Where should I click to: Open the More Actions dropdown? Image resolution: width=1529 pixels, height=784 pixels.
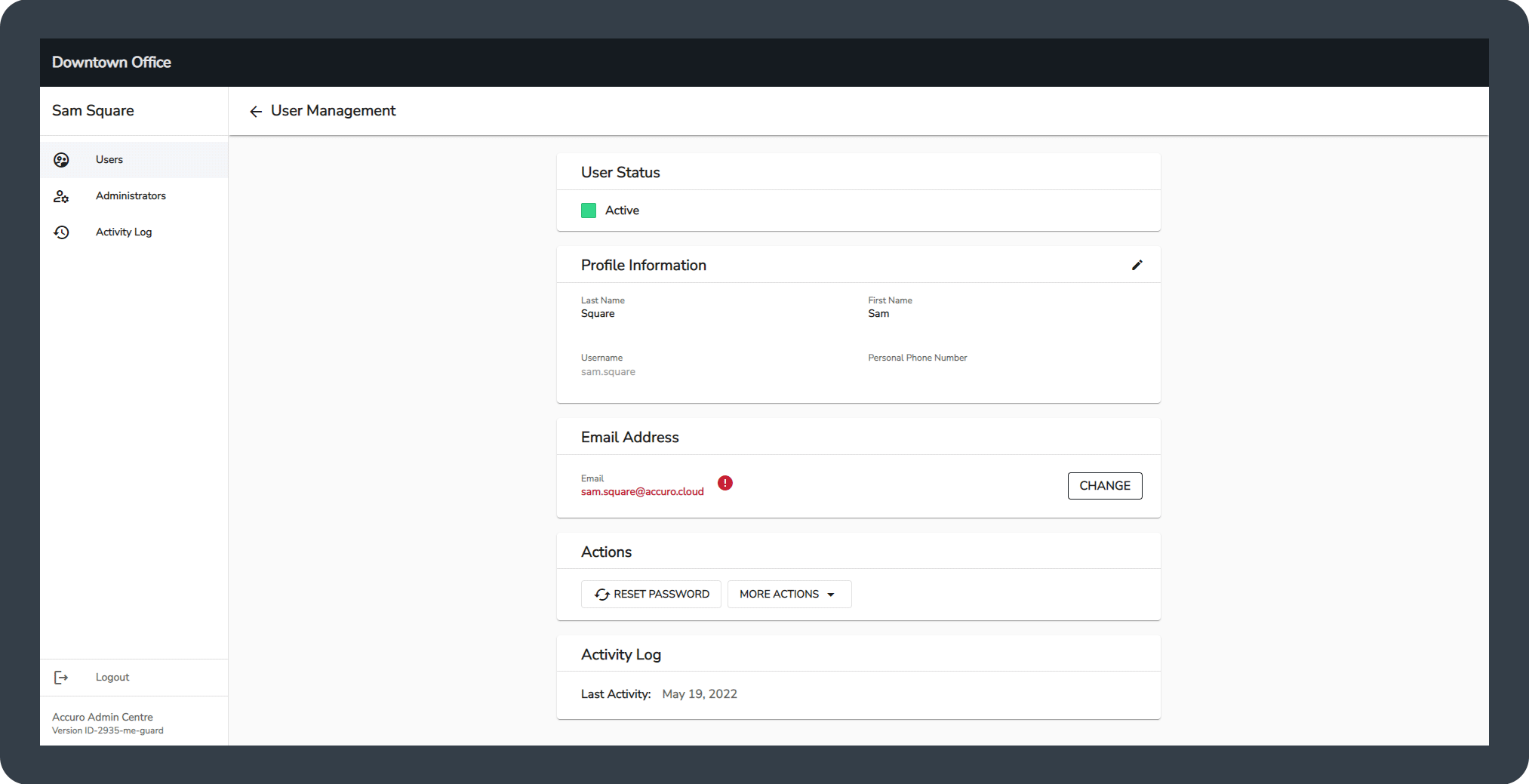tap(780, 595)
